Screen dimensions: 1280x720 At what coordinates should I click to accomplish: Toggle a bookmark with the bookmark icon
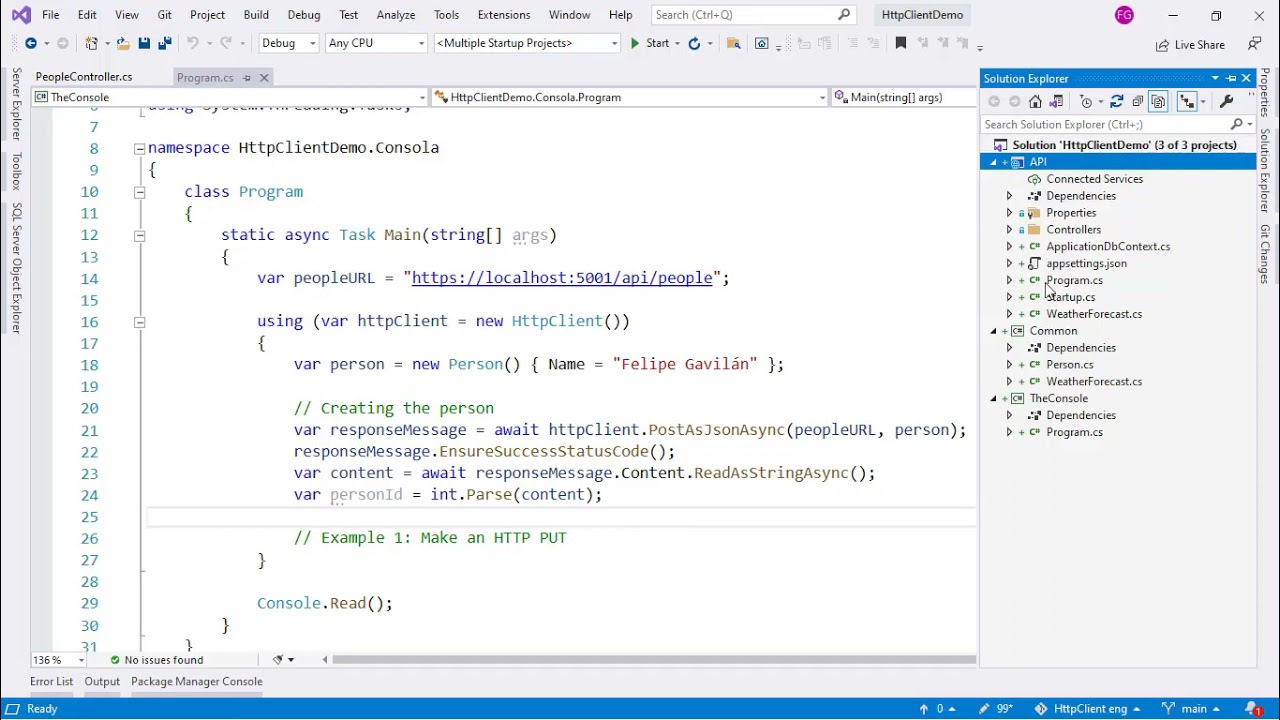coord(901,43)
